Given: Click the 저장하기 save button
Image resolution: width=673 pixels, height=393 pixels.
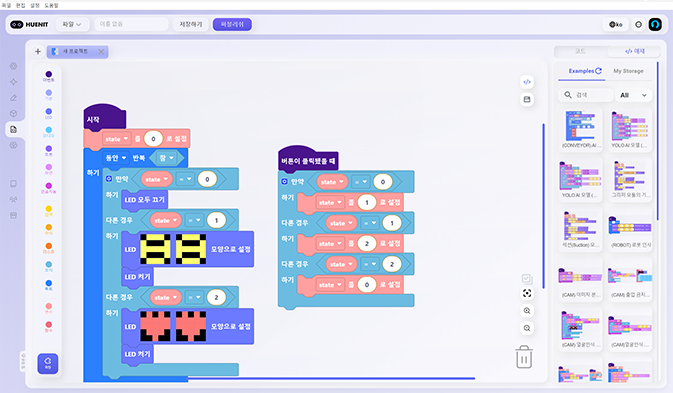Looking at the screenshot, I should tap(191, 24).
